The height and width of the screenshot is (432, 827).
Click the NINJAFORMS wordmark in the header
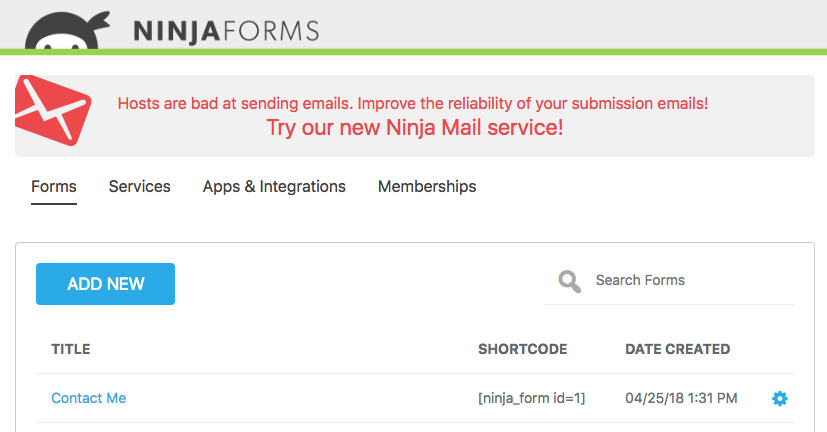(226, 31)
